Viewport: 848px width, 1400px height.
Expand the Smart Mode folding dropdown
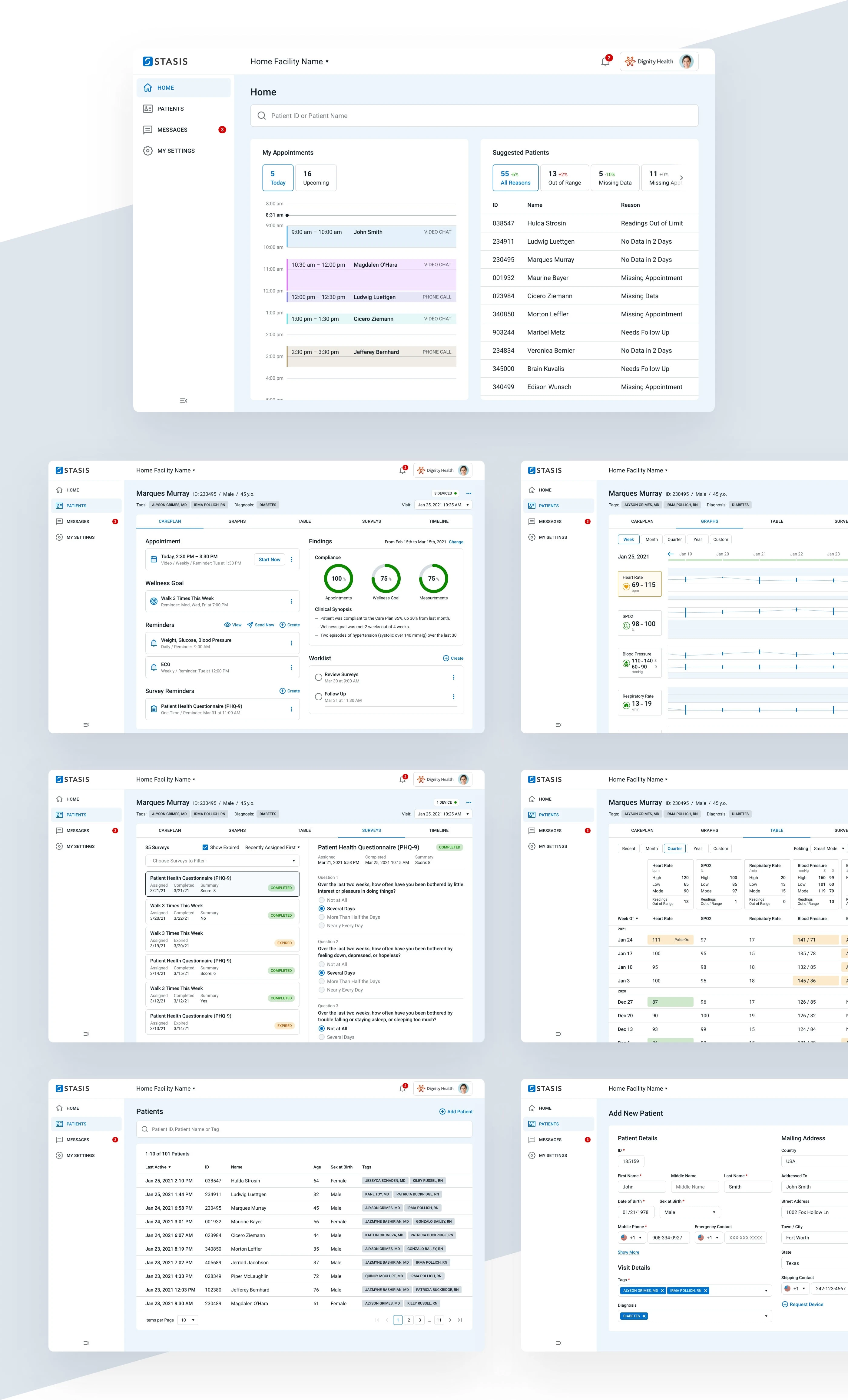tap(829, 848)
